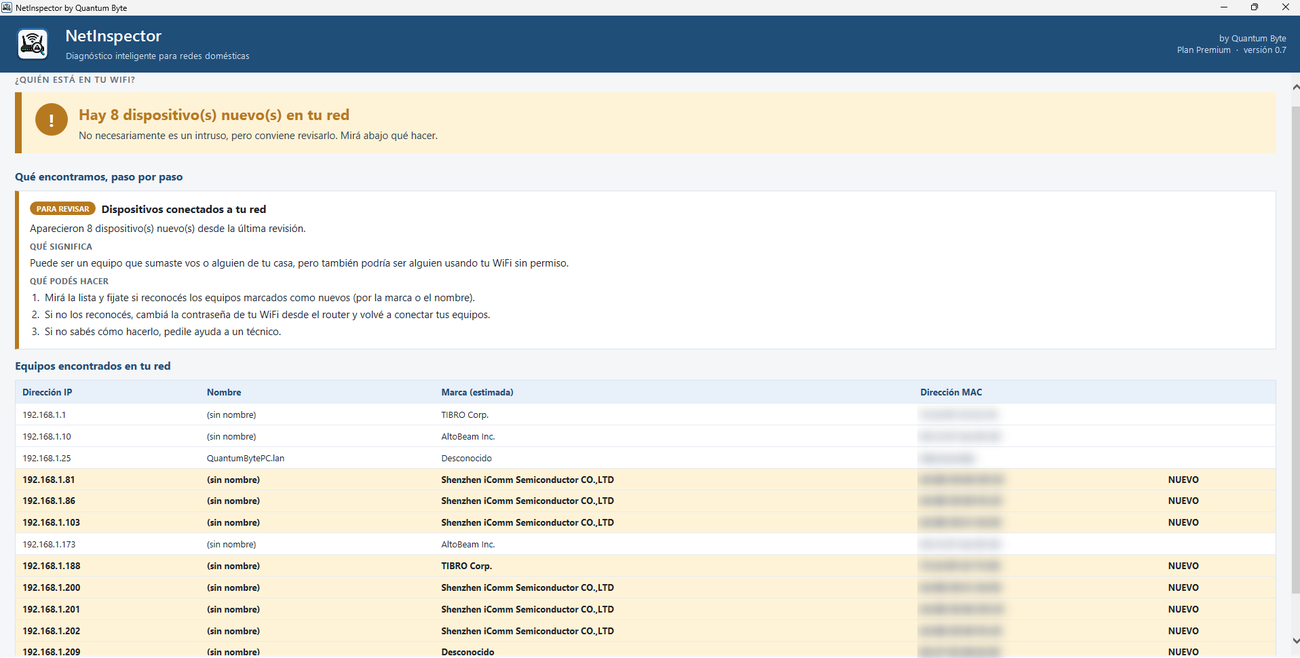Sort by Dirección IP column header

pos(47,392)
